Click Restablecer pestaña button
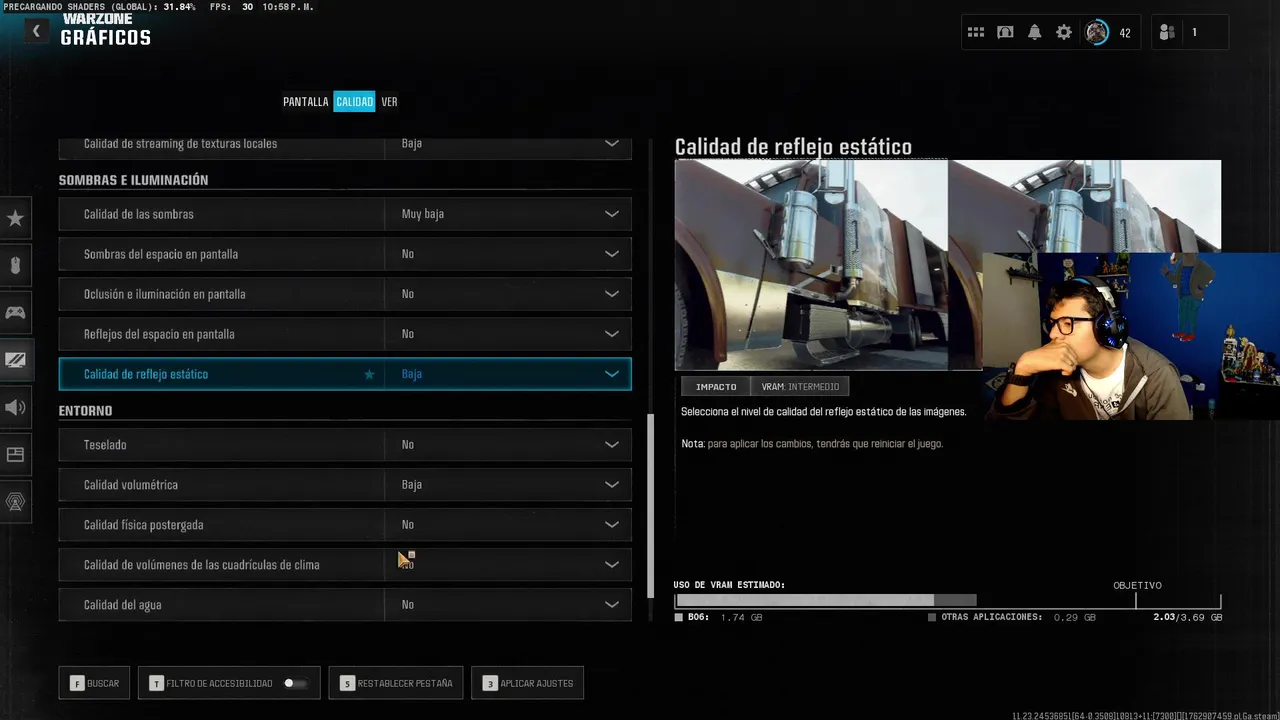This screenshot has width=1280, height=720. (396, 683)
